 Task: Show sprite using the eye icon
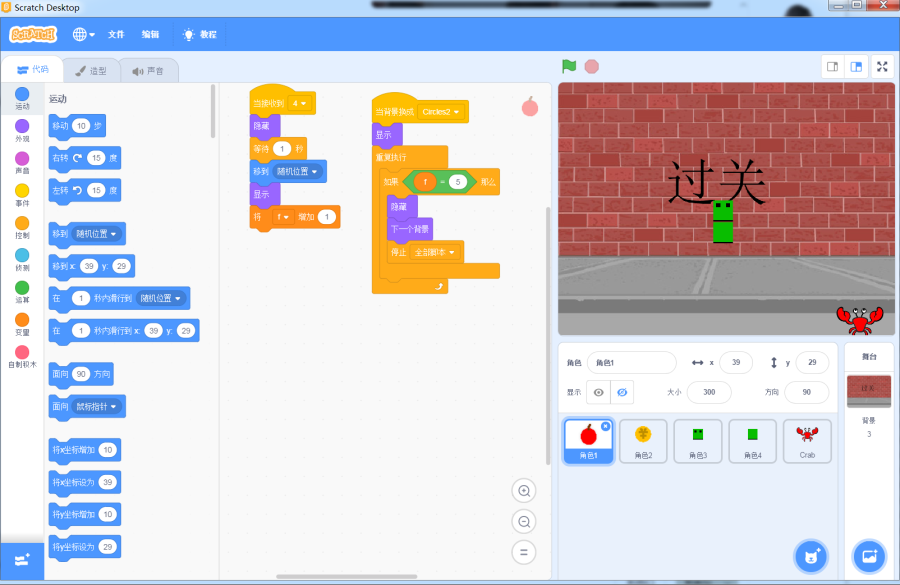tap(599, 392)
